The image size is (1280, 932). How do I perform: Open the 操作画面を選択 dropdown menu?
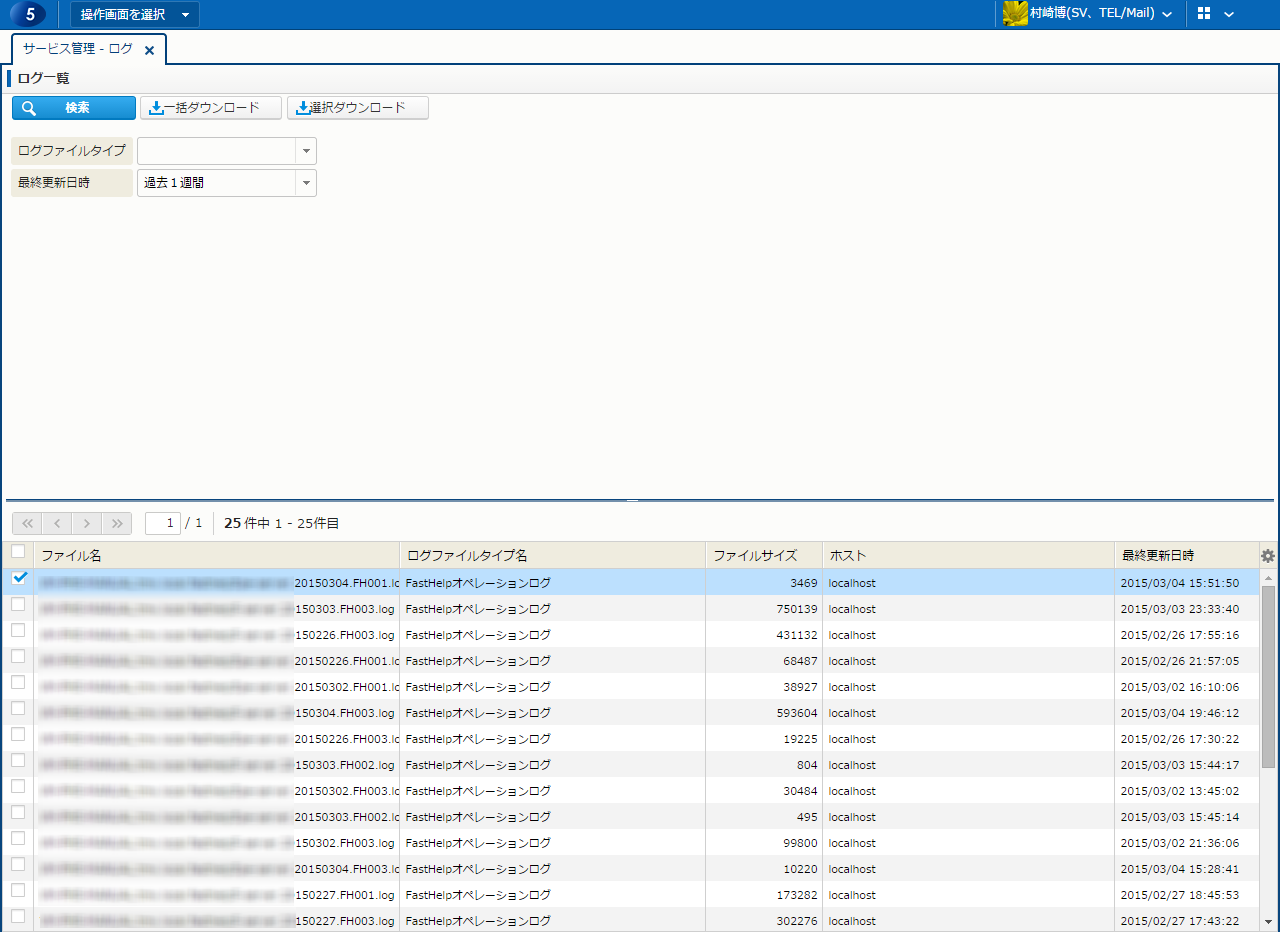(x=134, y=14)
